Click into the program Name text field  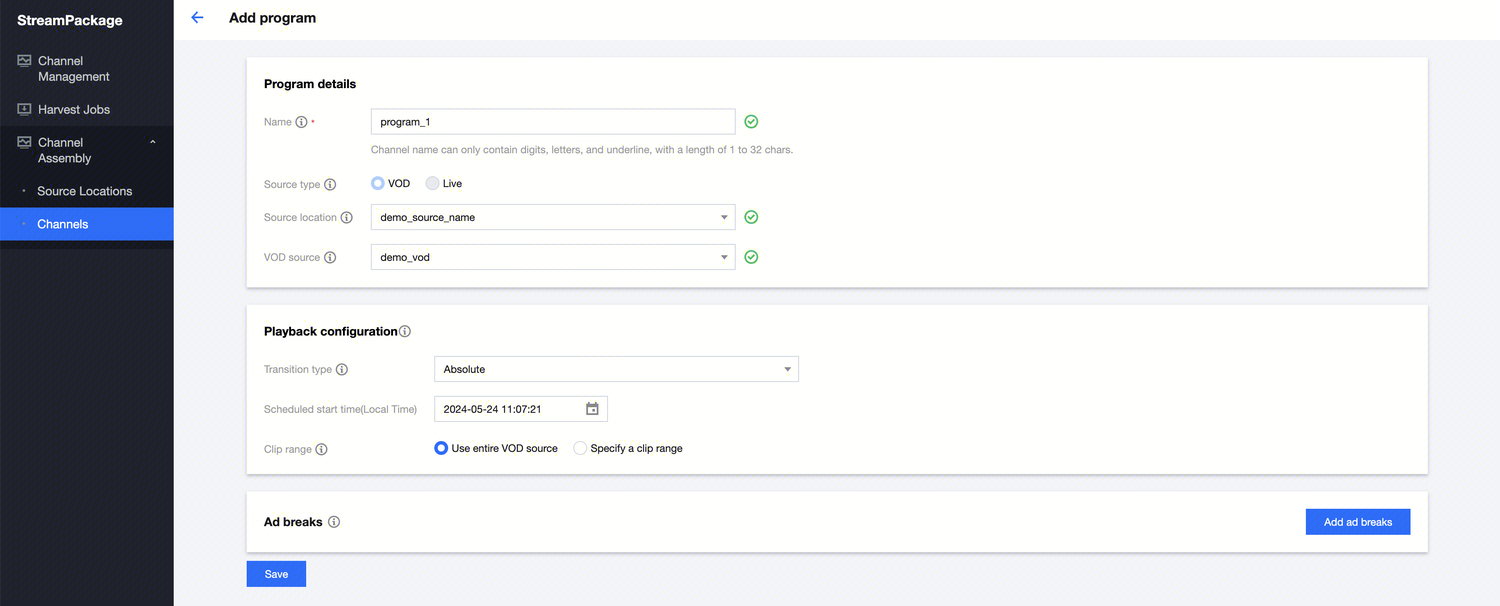coord(552,122)
